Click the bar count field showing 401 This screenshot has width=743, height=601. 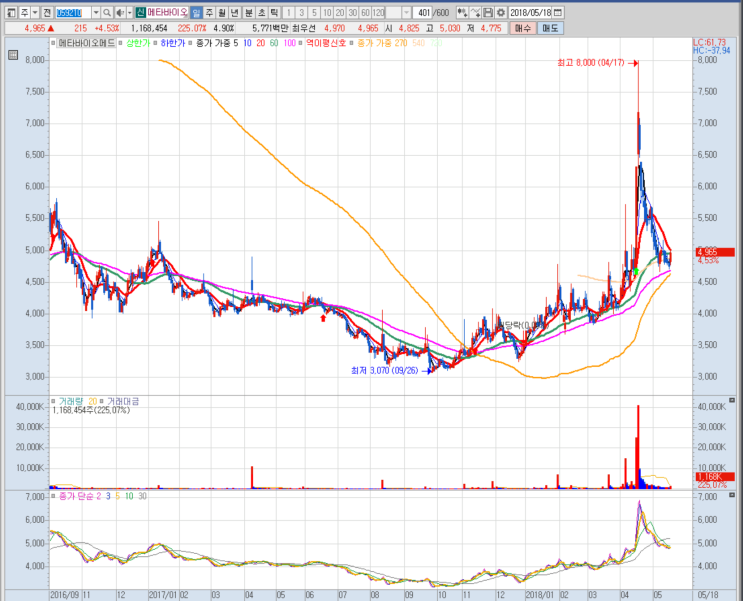click(x=422, y=13)
